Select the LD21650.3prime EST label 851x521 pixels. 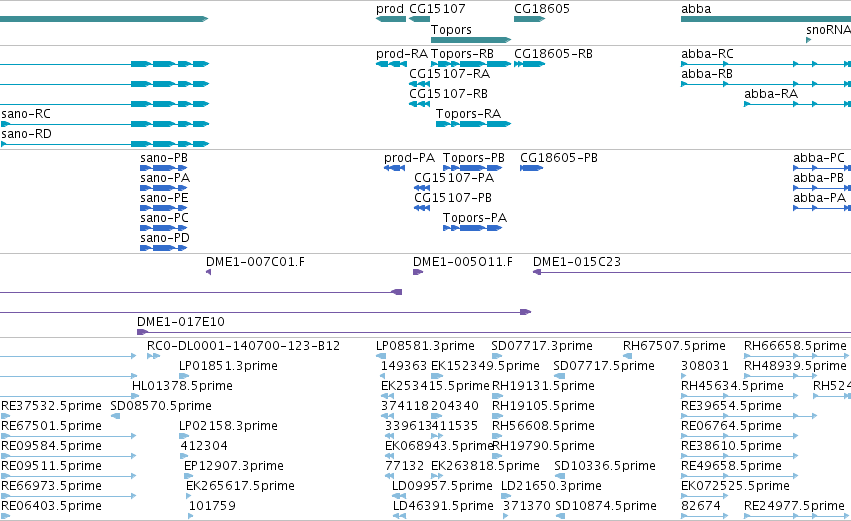coord(551,487)
